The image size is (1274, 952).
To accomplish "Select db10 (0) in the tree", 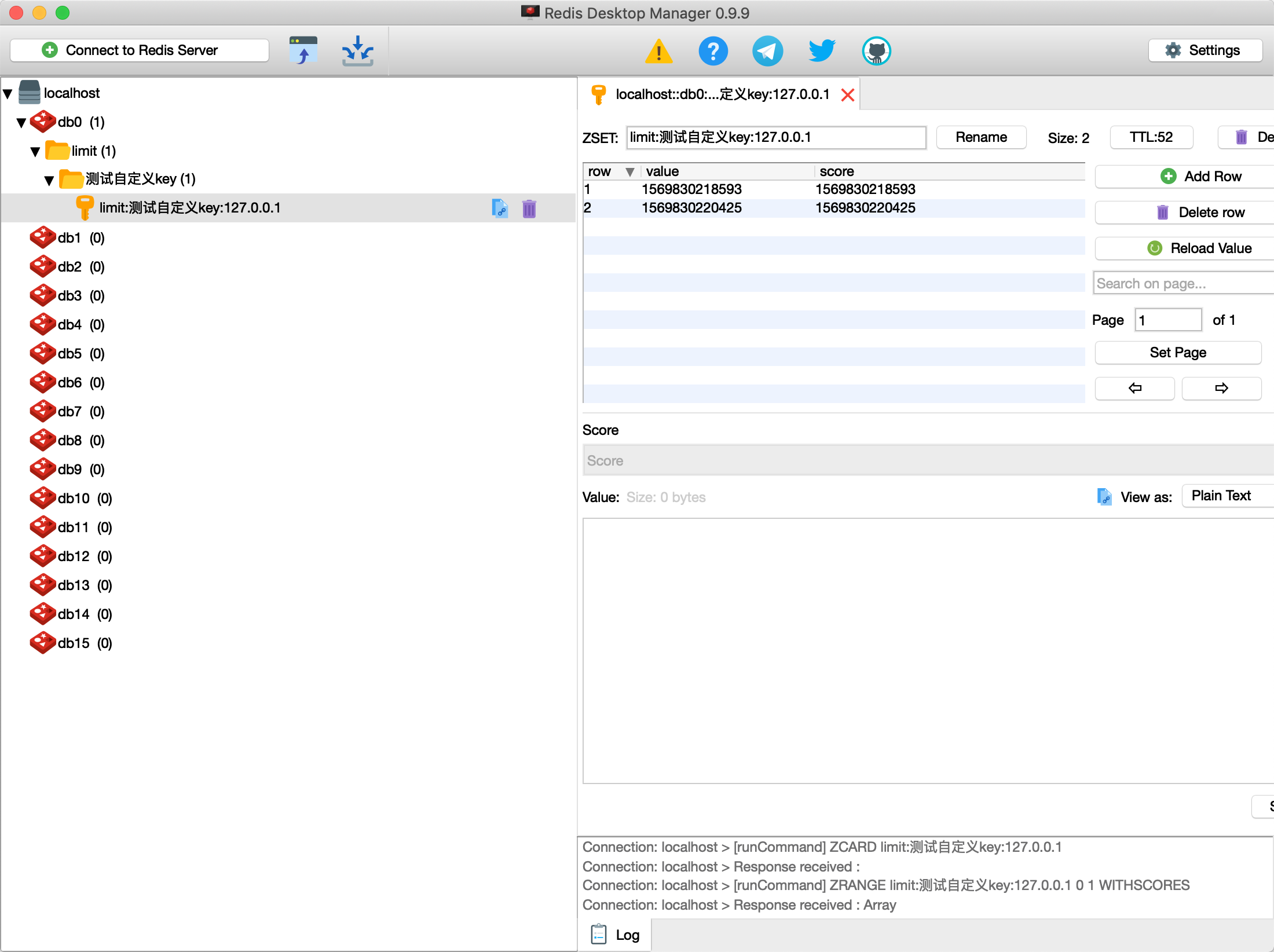I will [85, 498].
